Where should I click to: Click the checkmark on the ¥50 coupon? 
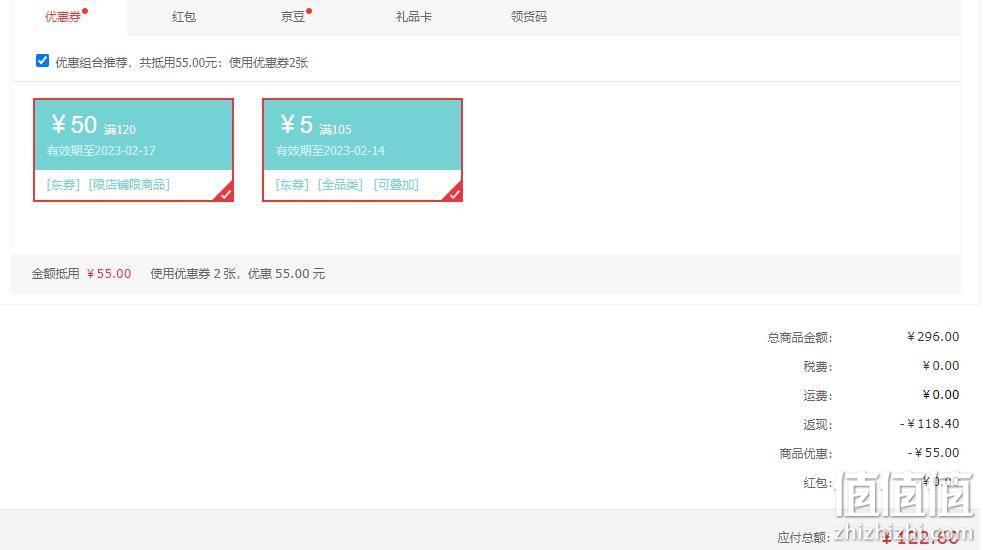coord(225,194)
